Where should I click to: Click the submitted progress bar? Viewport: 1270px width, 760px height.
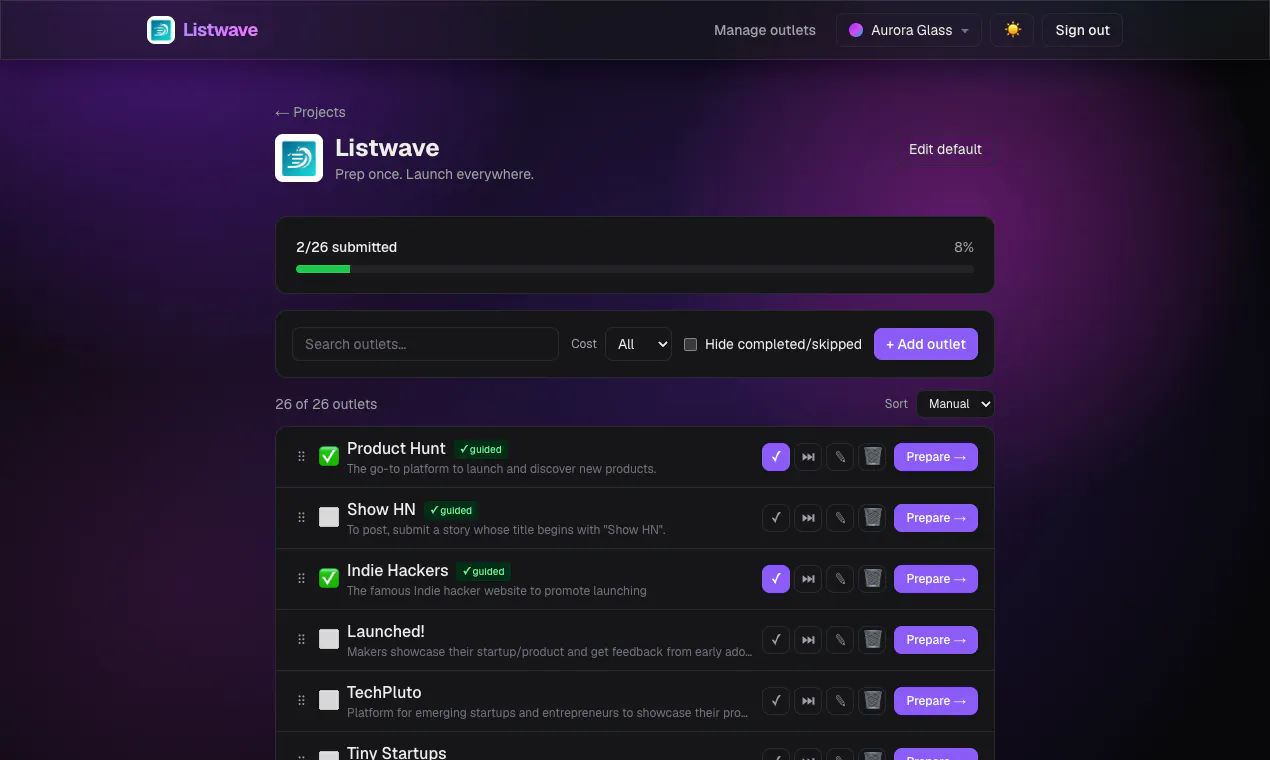coord(635,269)
